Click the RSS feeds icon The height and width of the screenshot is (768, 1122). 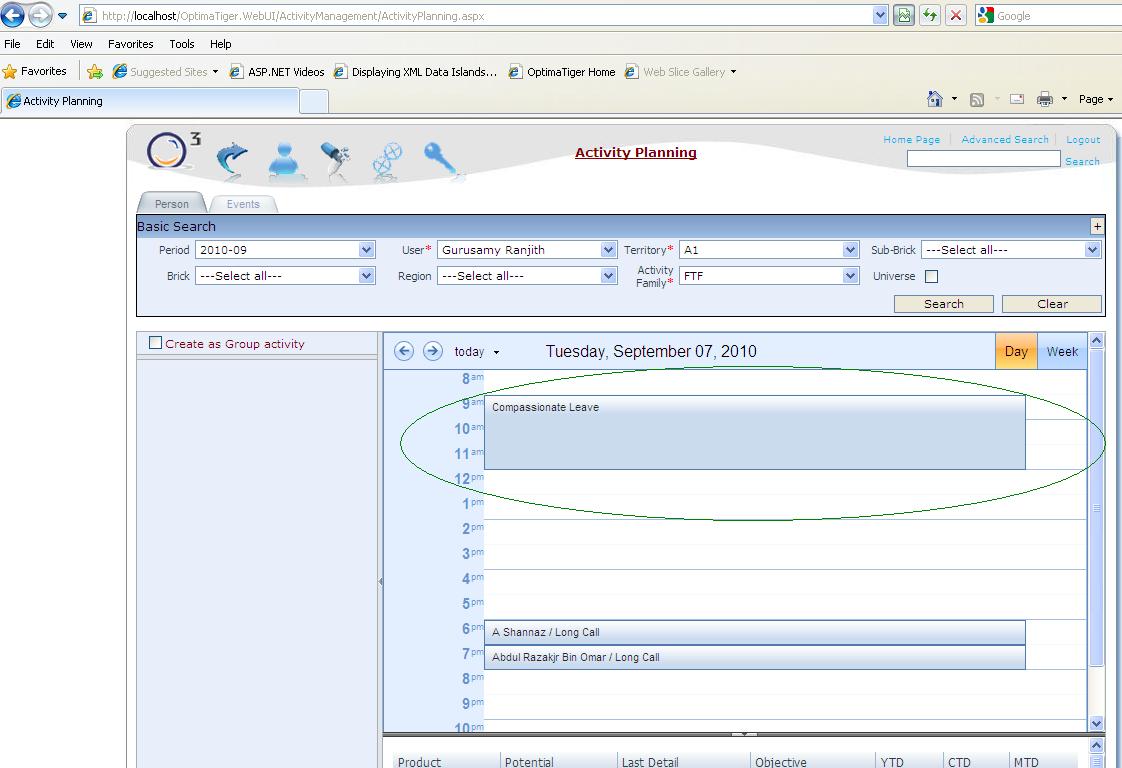[977, 99]
